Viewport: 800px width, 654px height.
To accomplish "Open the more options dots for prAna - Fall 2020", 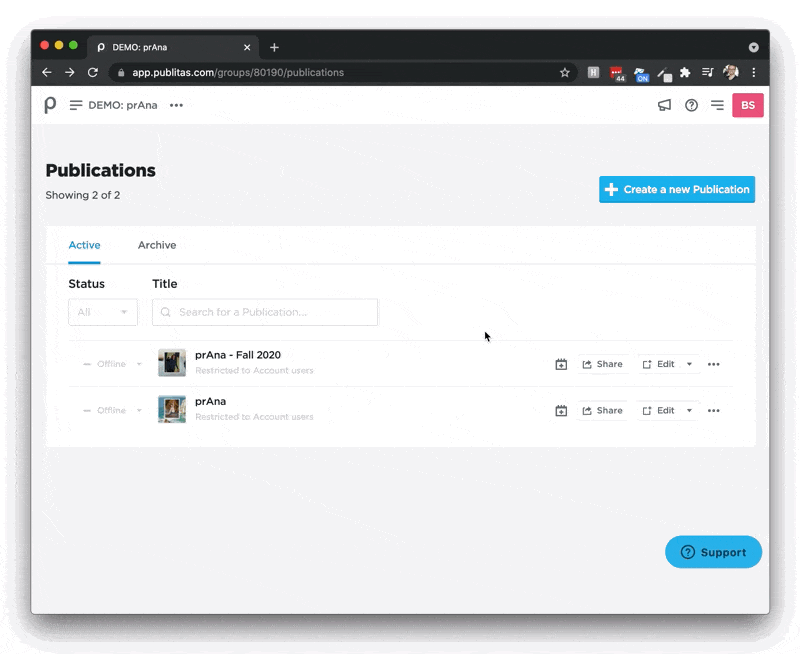I will tap(714, 365).
